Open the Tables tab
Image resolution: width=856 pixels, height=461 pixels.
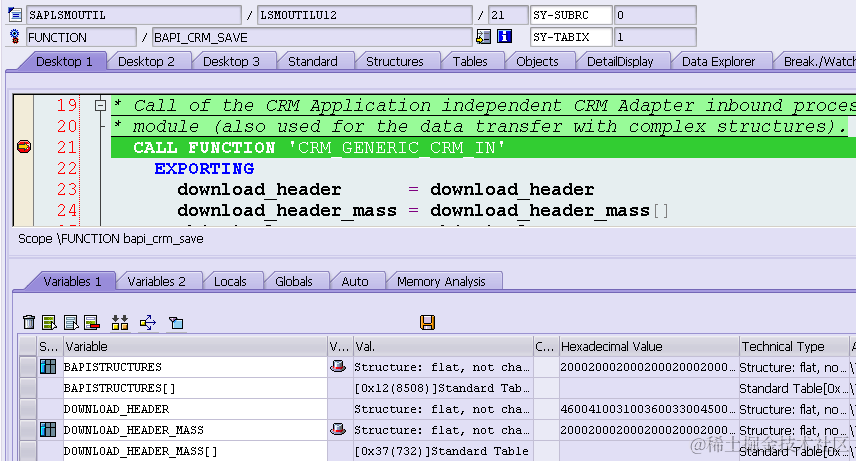click(470, 61)
